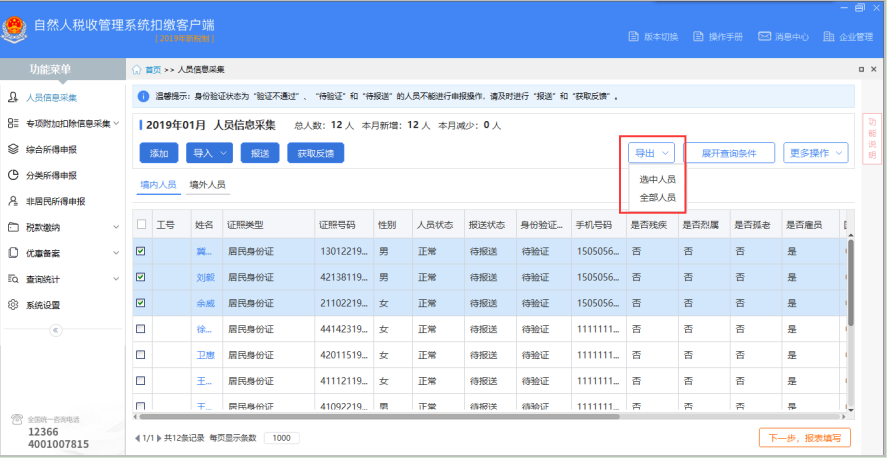887x458 pixels.
Task: Open the name link 卫惠
Action: click(x=205, y=355)
